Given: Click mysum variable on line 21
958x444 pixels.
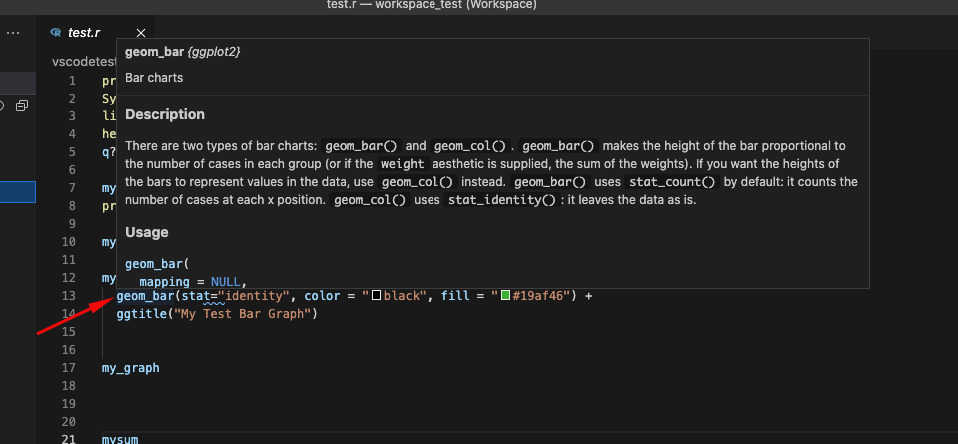Looking at the screenshot, I should (x=120, y=440).
